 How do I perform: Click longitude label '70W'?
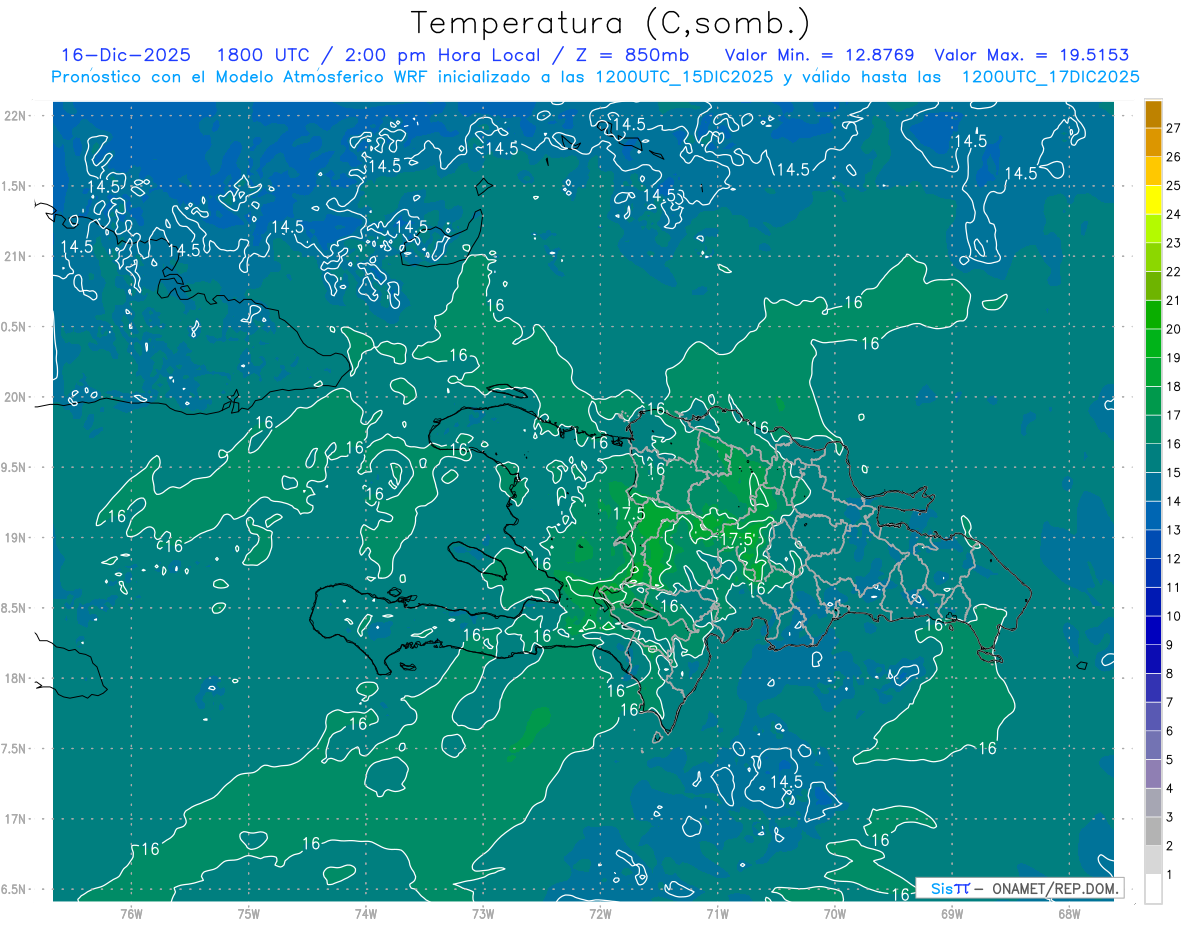coord(835,914)
